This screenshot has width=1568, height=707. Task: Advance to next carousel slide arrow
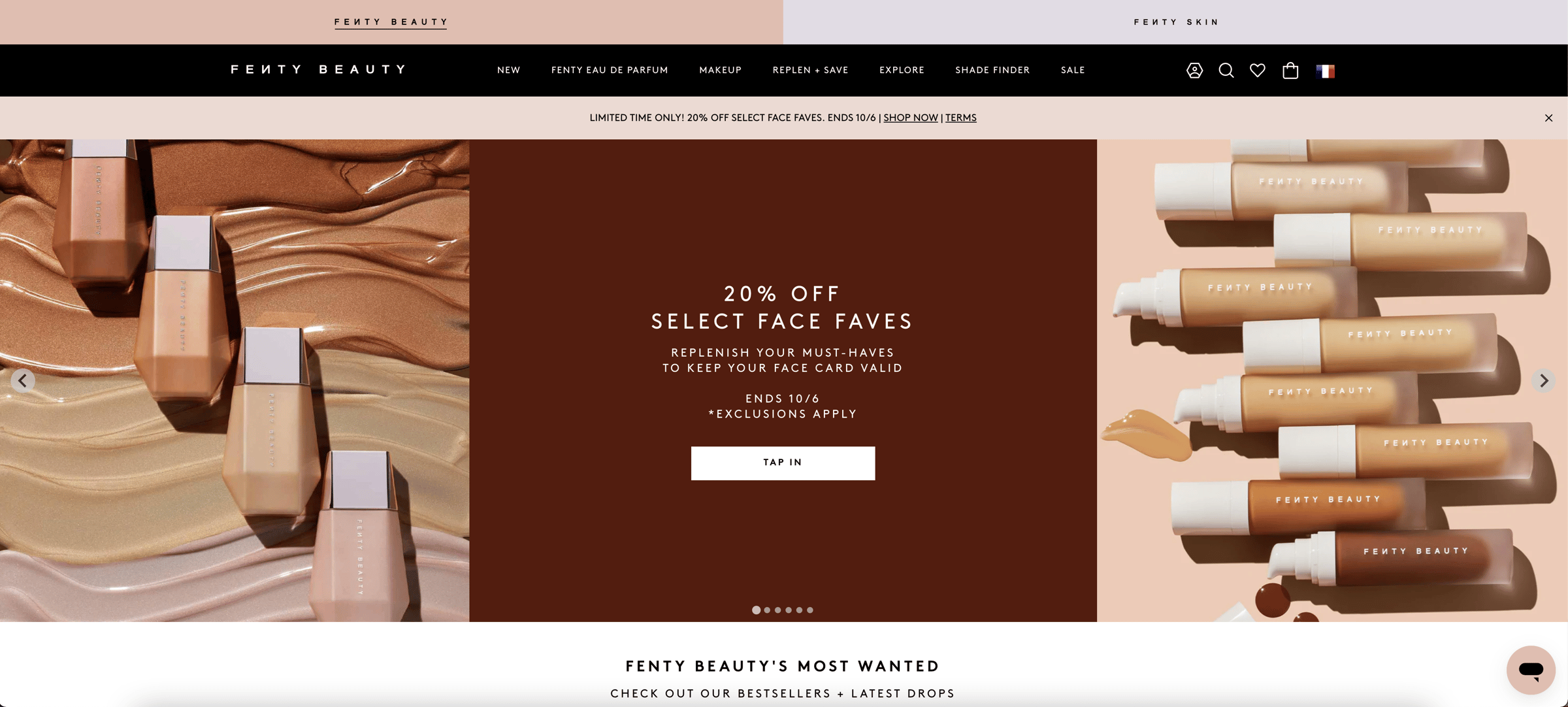point(1544,380)
